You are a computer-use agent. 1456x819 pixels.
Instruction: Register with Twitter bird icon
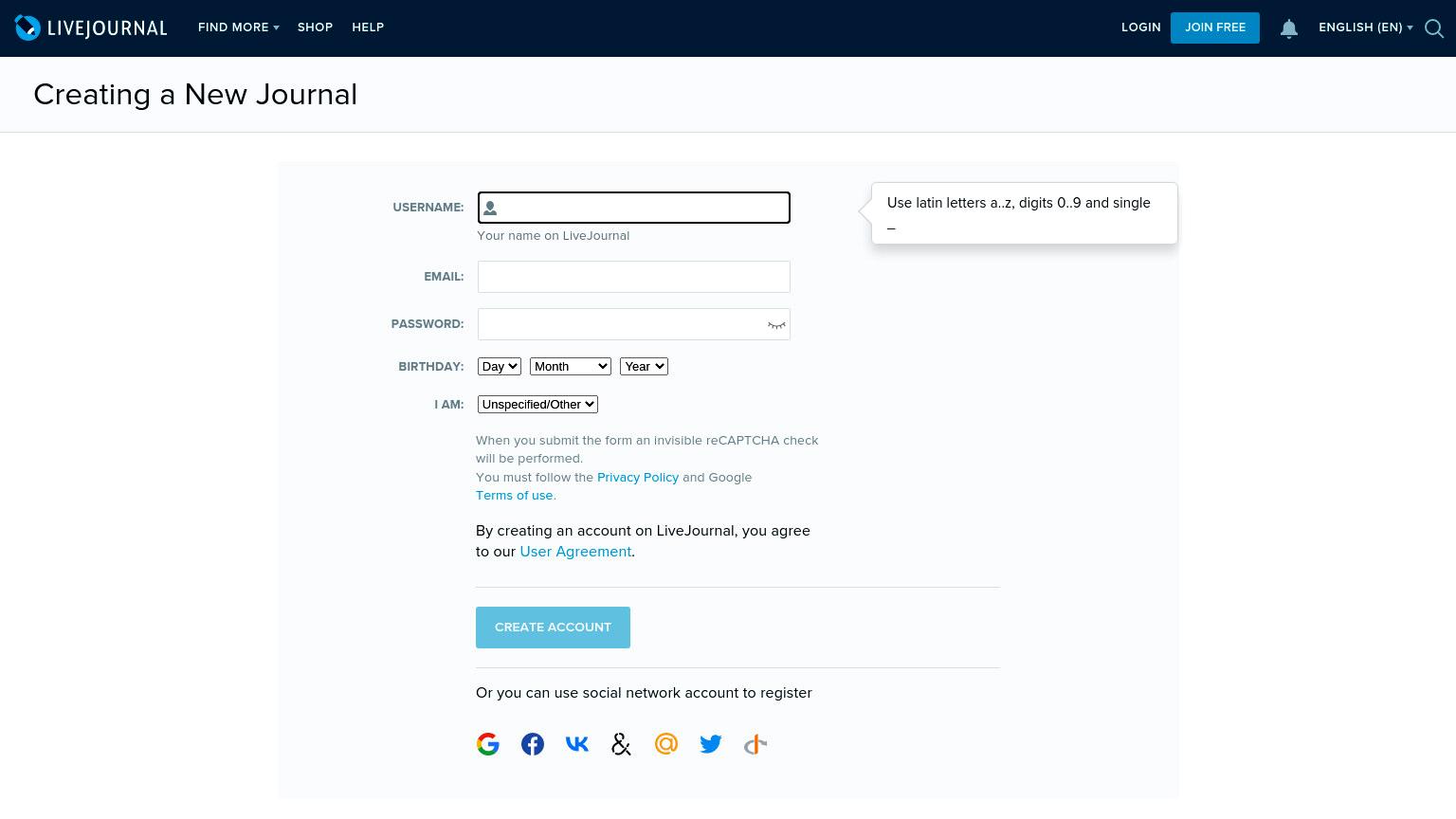pyautogui.click(x=711, y=744)
